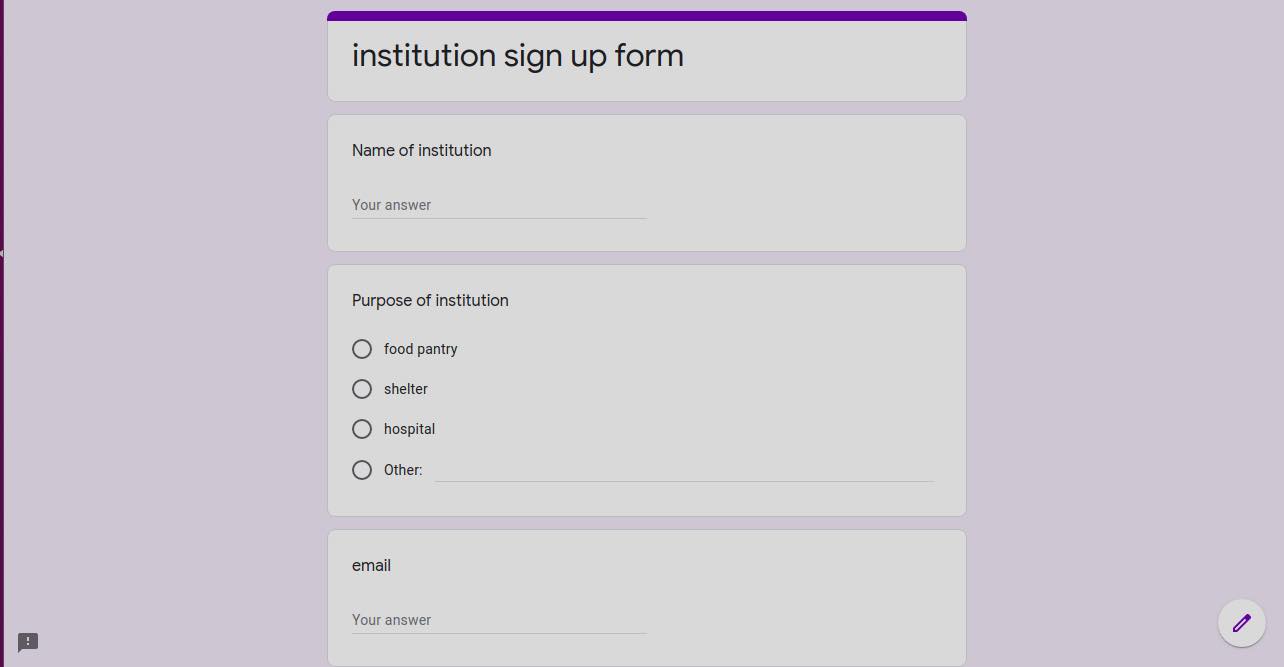Click the small arrow on left edge
This screenshot has width=1284, height=667.
pyautogui.click(x=2, y=254)
